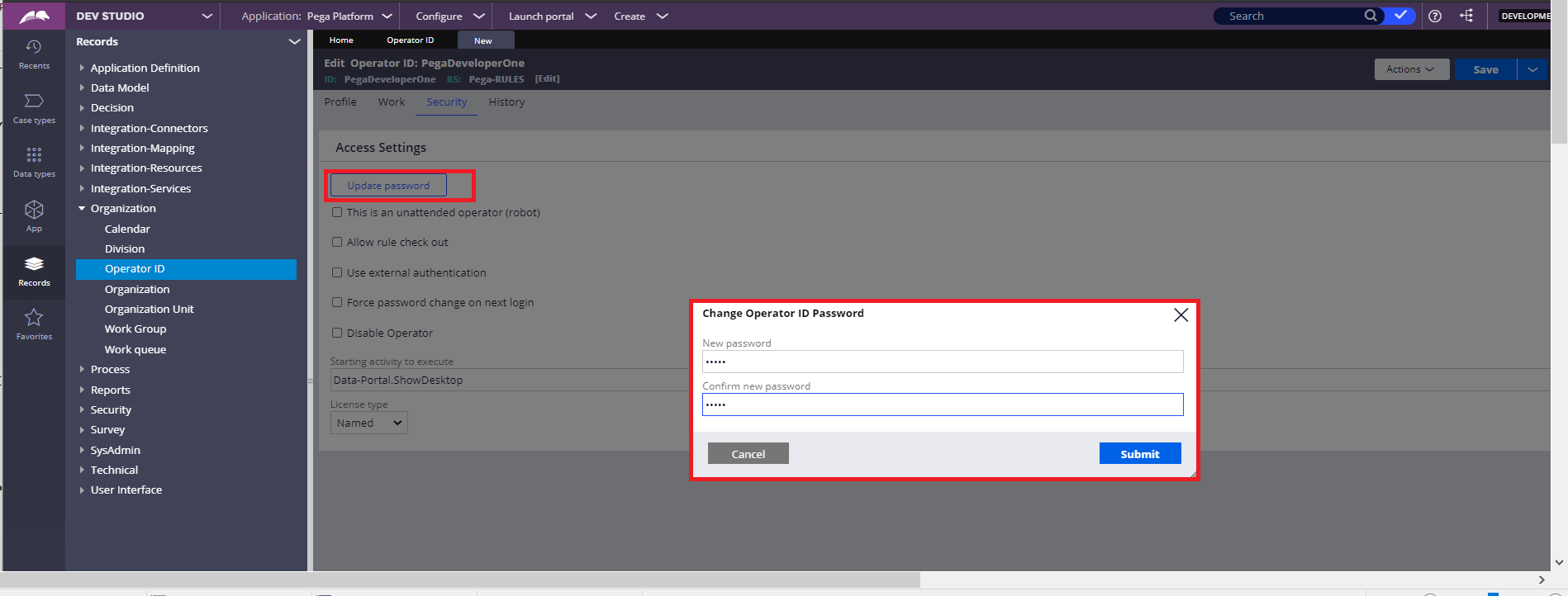Expand the SysAdmin tree node
1568x596 pixels.
click(82, 450)
